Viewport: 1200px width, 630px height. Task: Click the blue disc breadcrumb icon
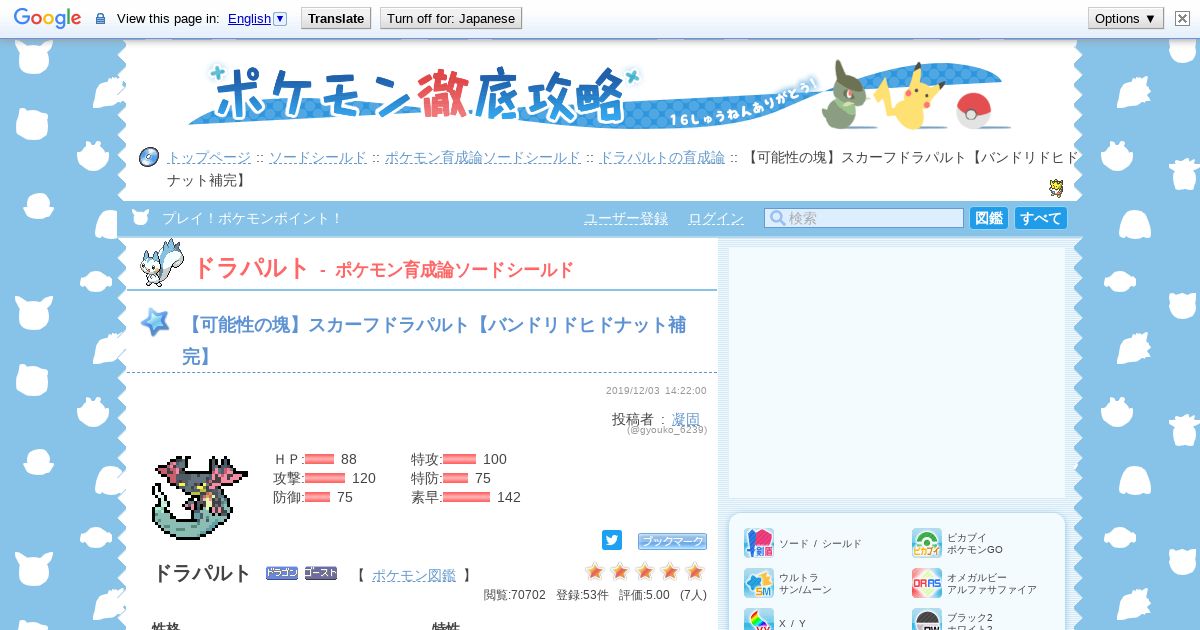pos(149,157)
